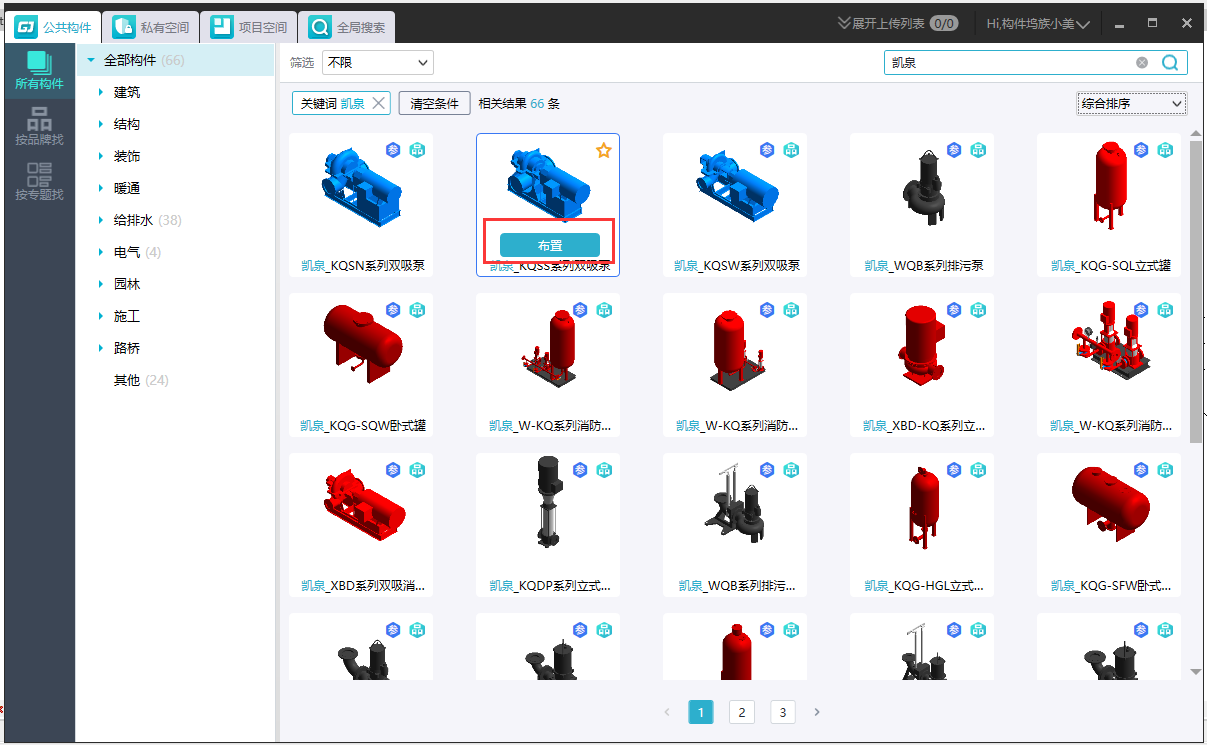This screenshot has height=745, width=1207.
Task: Click 参 badge on XBD系列双吸消 card
Action: pos(393,470)
